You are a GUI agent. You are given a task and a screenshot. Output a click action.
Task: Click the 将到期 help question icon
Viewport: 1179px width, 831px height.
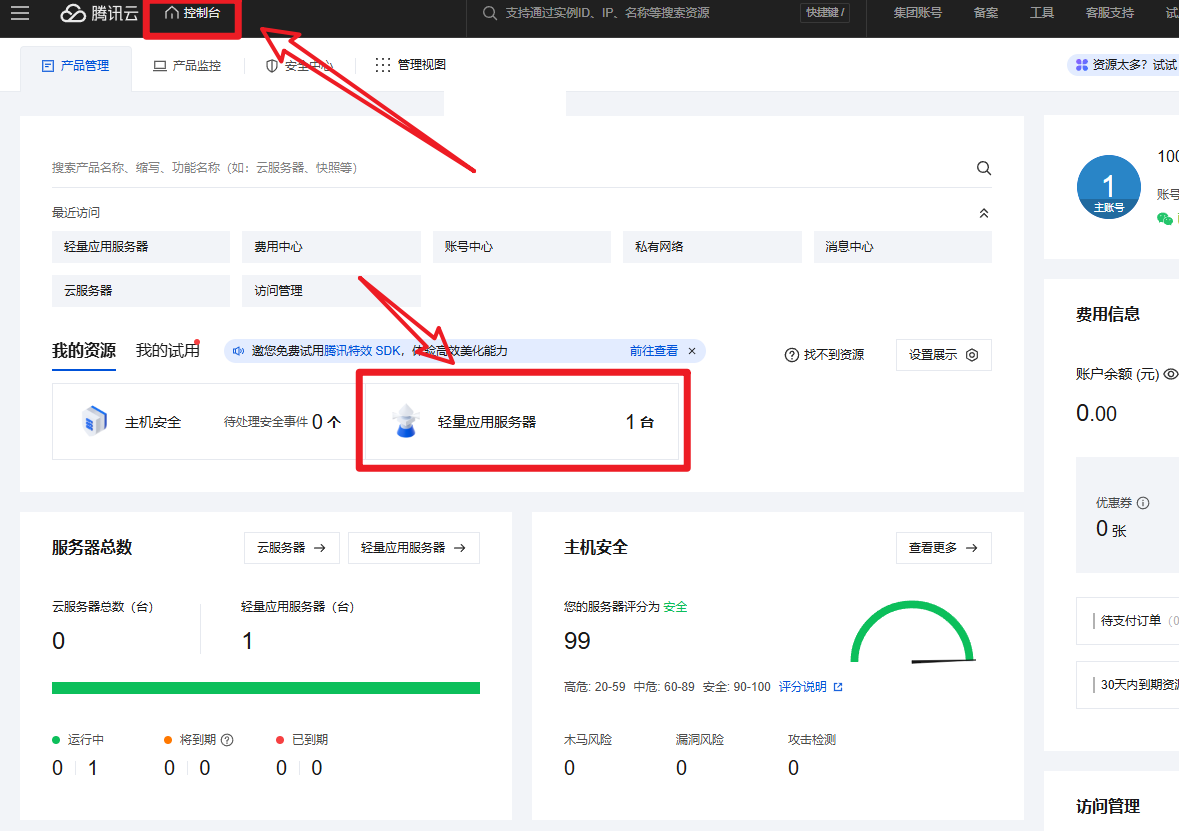tap(227, 740)
